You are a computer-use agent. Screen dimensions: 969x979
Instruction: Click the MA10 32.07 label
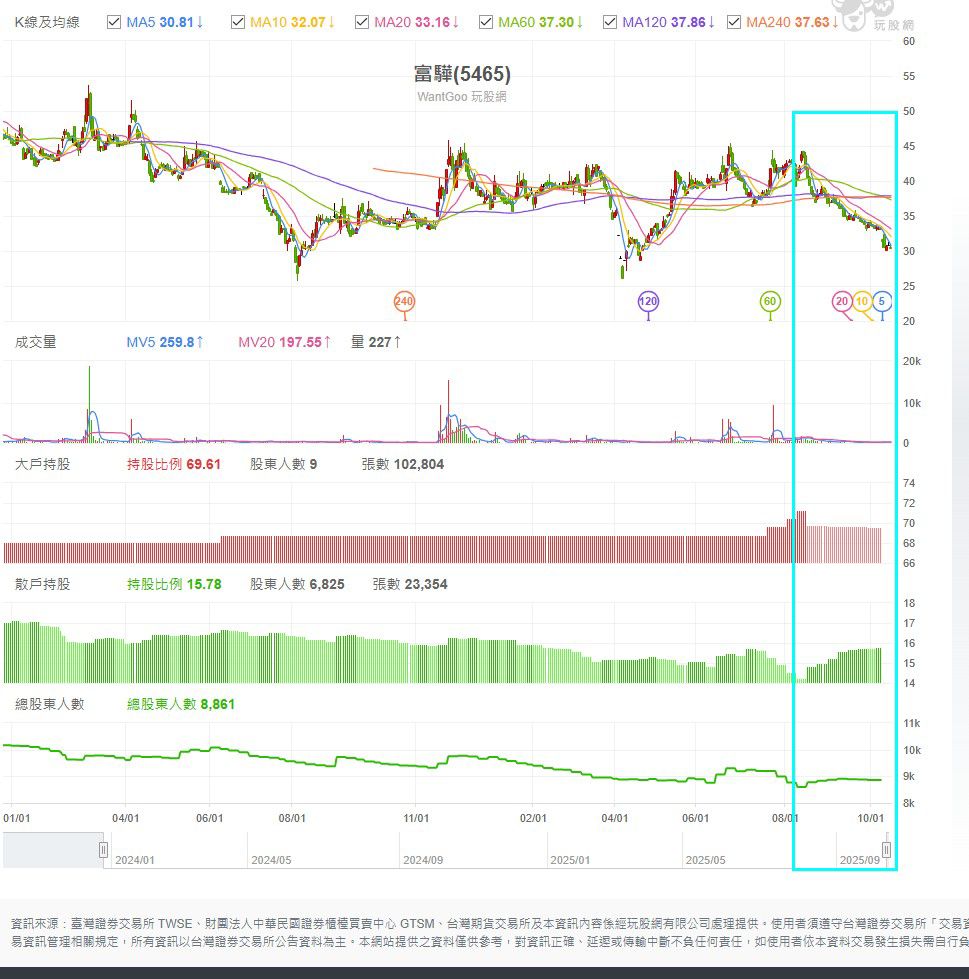tap(292, 22)
